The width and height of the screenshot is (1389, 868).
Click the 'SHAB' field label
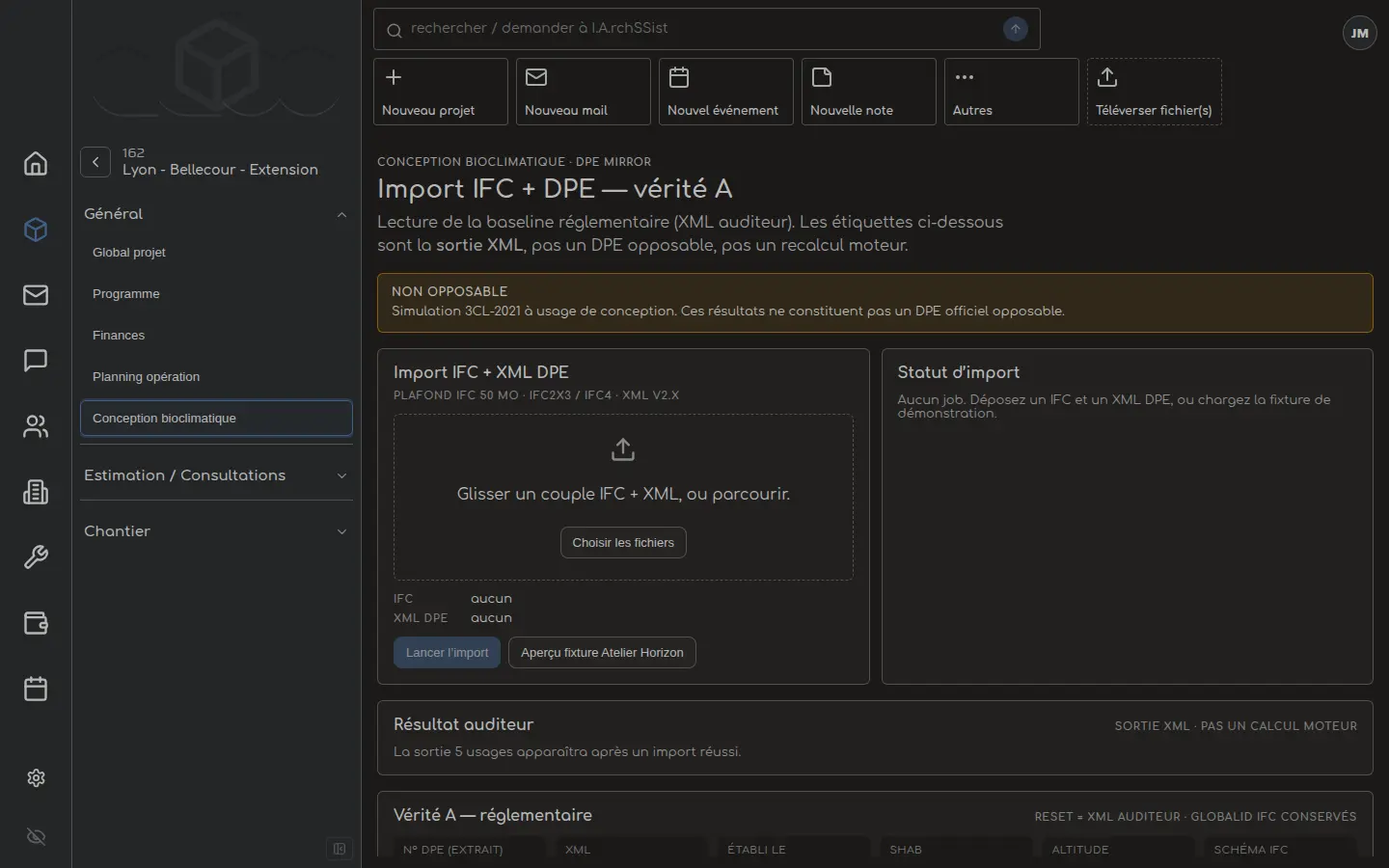click(906, 850)
